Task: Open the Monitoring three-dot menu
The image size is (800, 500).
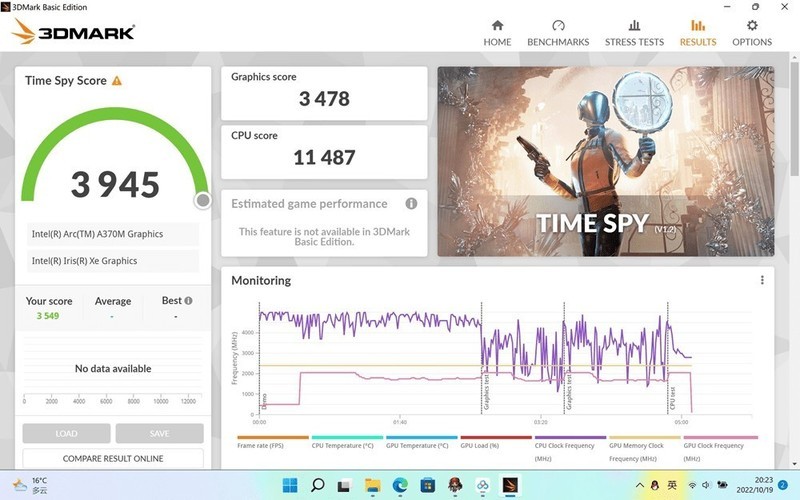Action: tap(762, 280)
